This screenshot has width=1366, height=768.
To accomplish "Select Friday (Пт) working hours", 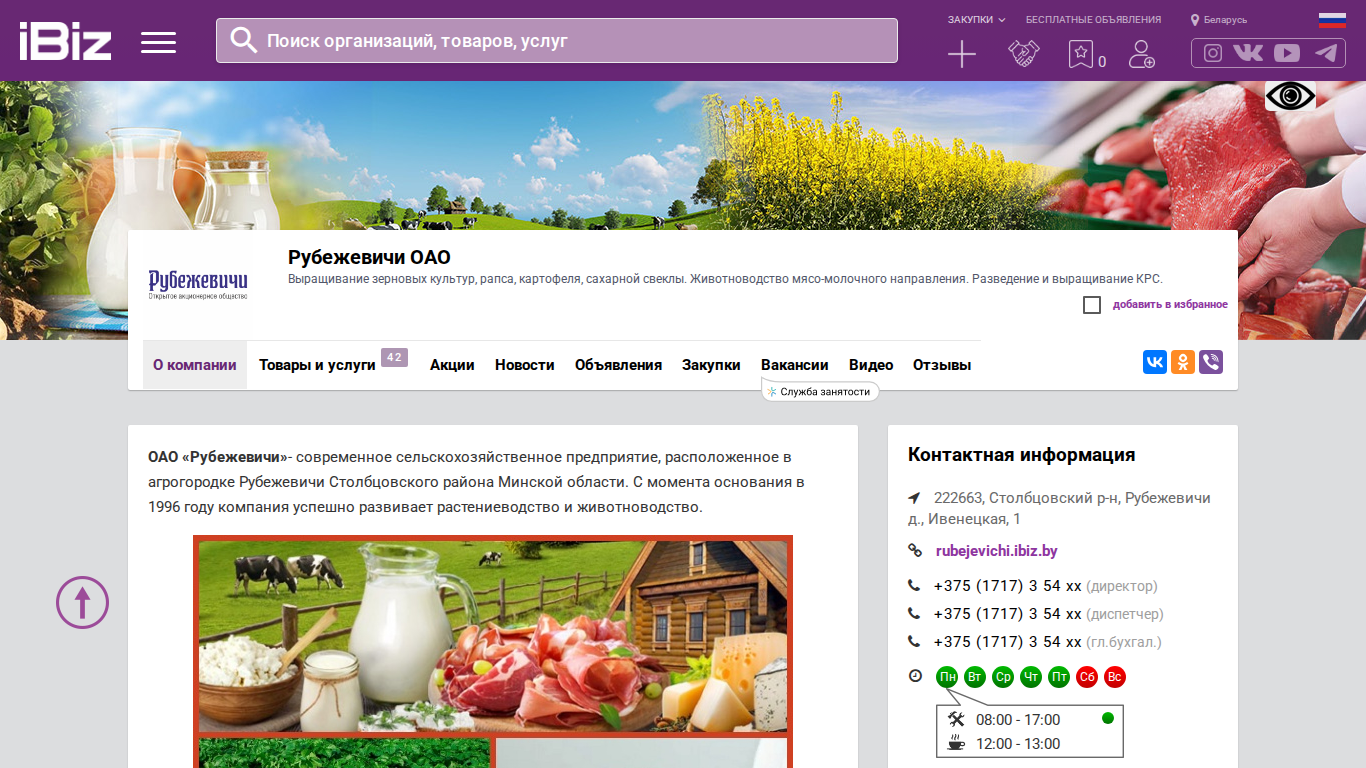I will pos(1059,677).
